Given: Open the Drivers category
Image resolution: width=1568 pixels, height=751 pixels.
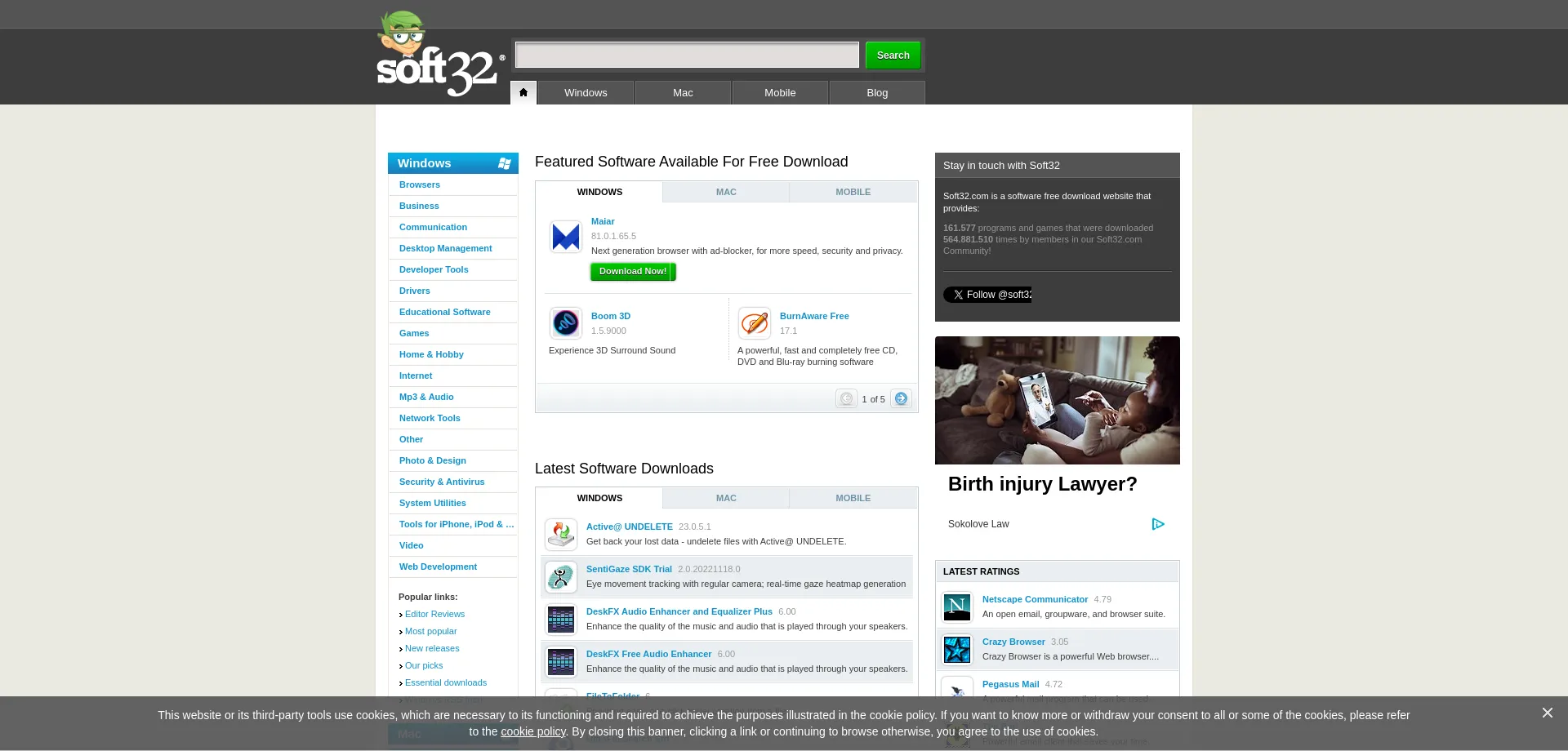Looking at the screenshot, I should (415, 291).
